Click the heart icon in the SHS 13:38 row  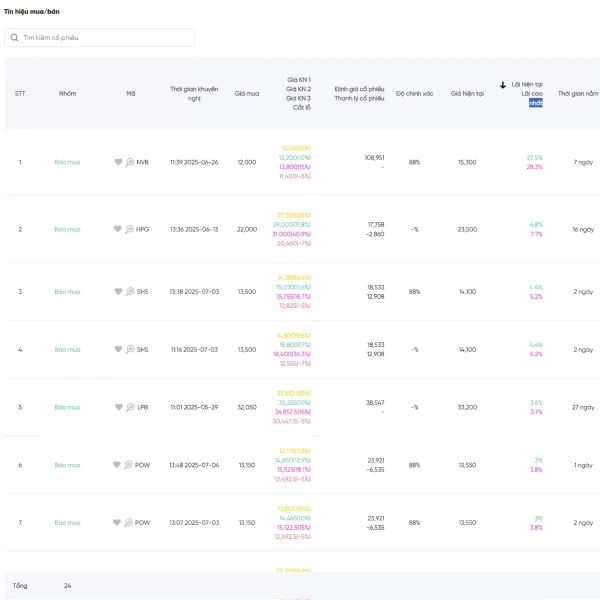coord(118,291)
